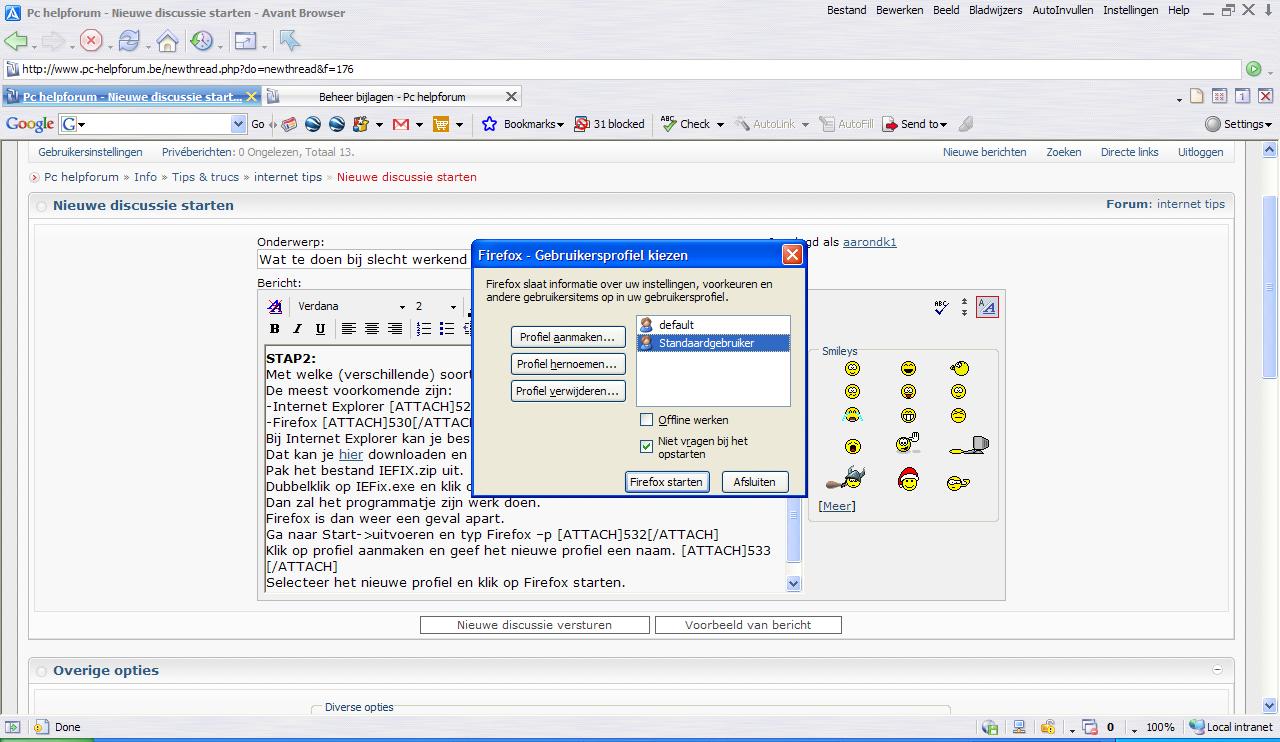
Task: Click the editor spell-check ABC icon
Action: (x=940, y=307)
